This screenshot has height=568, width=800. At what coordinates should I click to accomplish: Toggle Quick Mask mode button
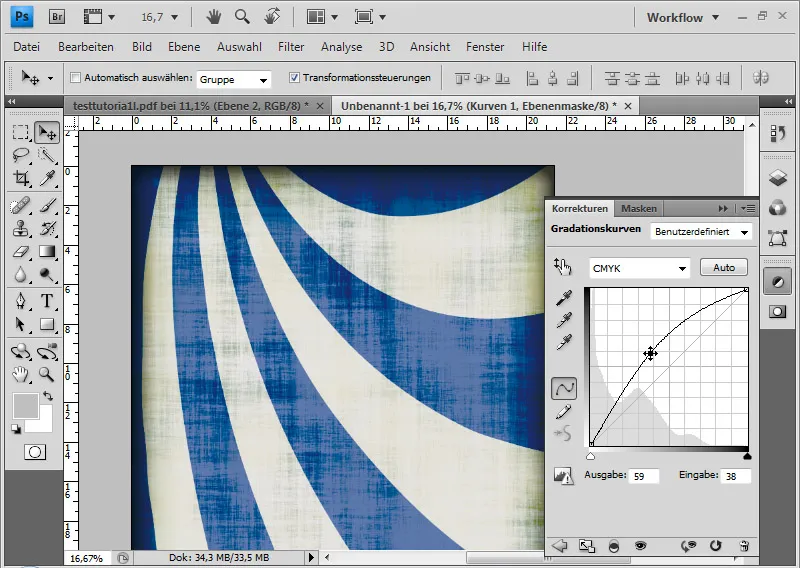click(x=35, y=452)
